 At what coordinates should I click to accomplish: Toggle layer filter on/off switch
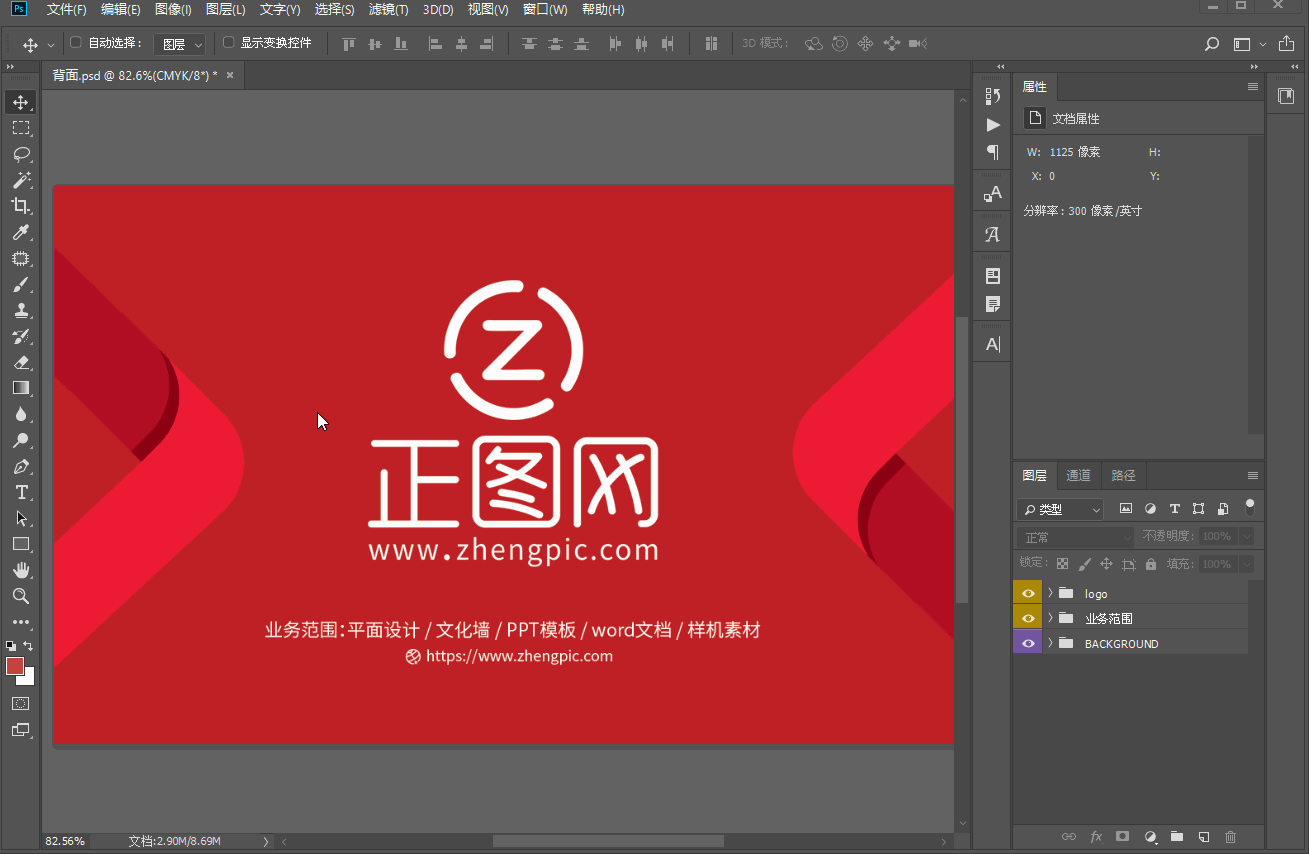point(1249,507)
